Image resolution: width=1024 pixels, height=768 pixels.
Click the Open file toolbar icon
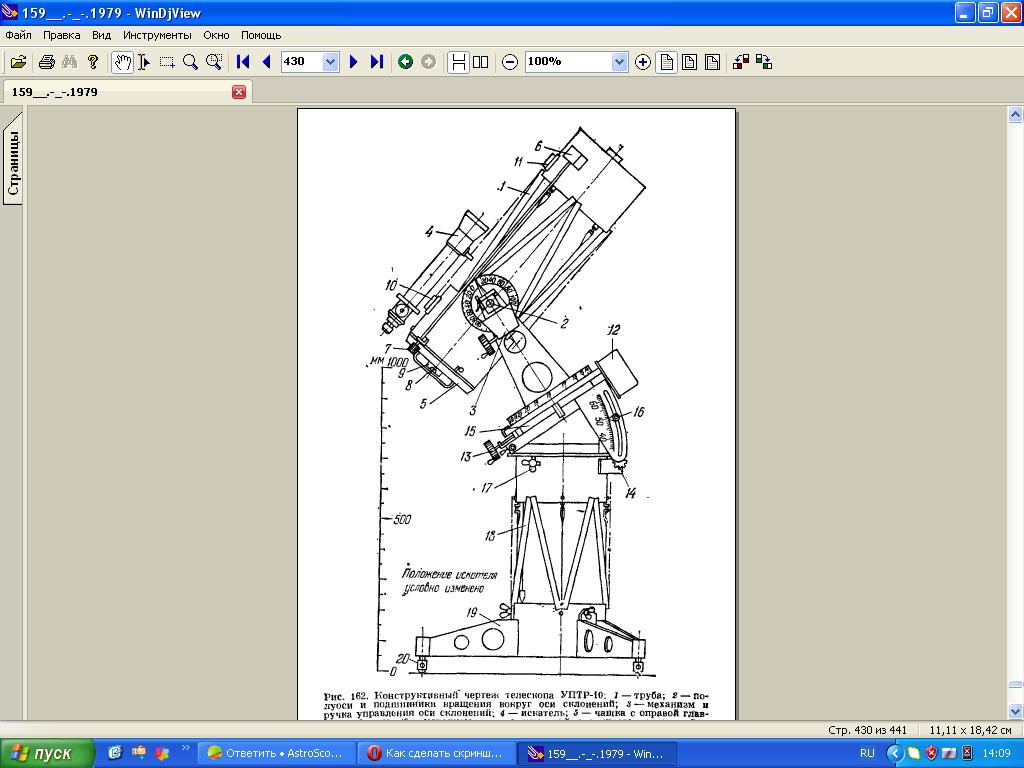coord(18,62)
